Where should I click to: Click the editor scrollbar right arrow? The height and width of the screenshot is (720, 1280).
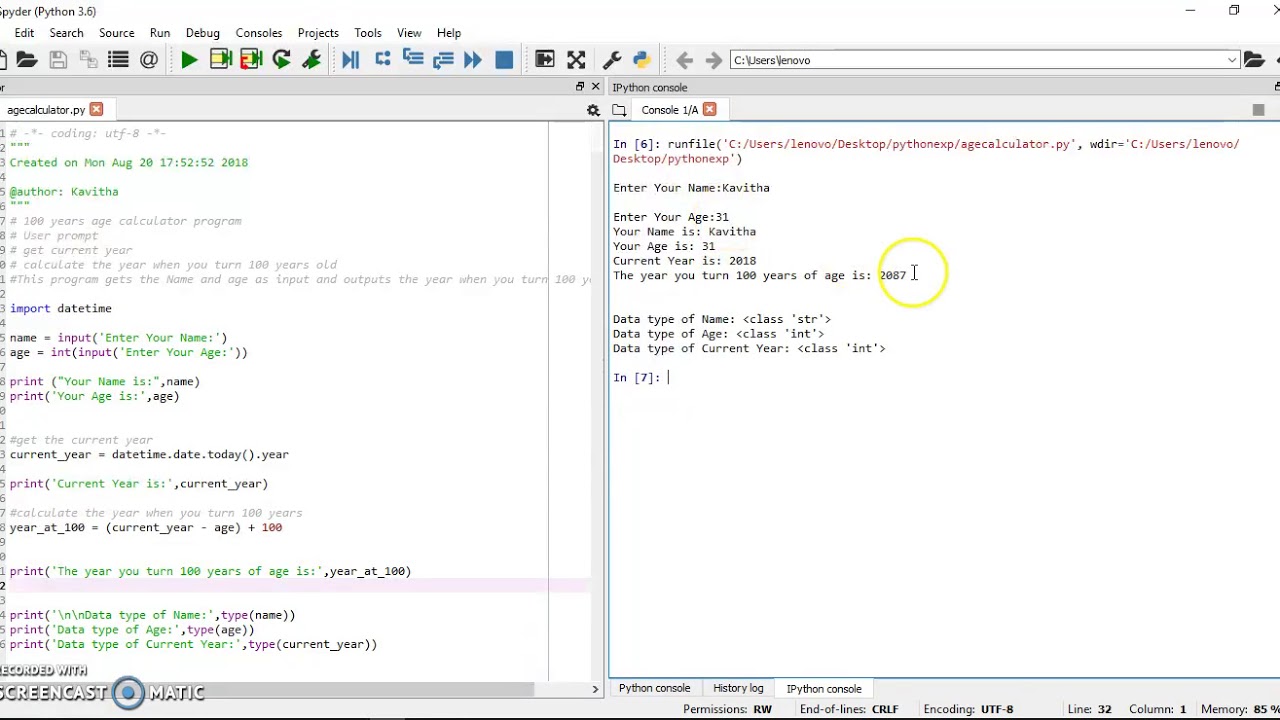click(595, 689)
